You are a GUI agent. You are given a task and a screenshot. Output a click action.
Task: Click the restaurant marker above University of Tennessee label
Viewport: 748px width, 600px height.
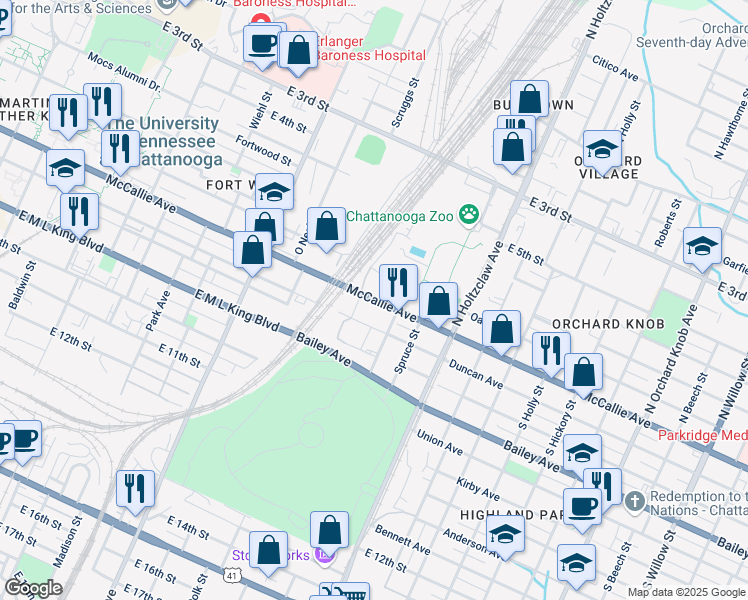click(x=102, y=104)
